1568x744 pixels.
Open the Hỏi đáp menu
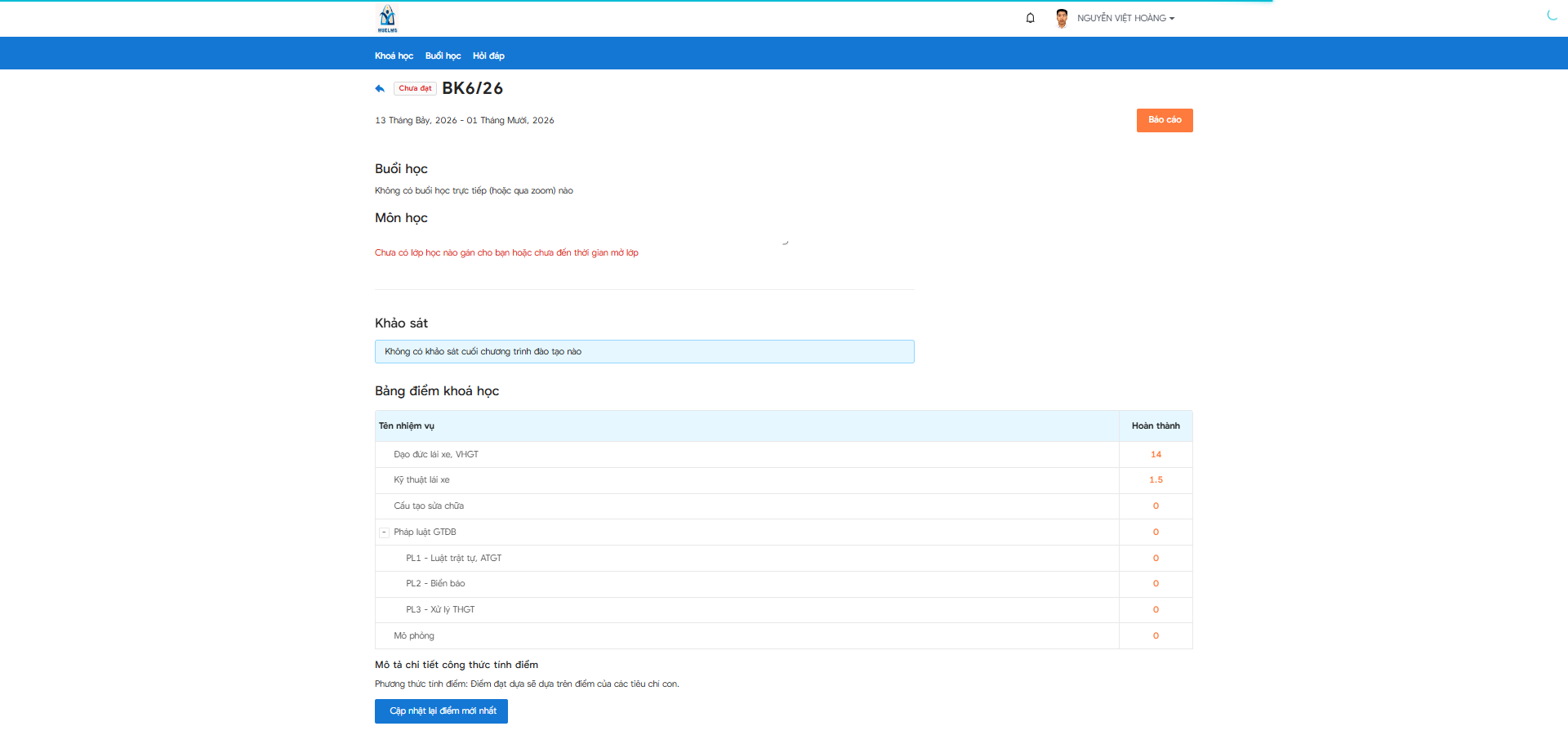(x=488, y=56)
